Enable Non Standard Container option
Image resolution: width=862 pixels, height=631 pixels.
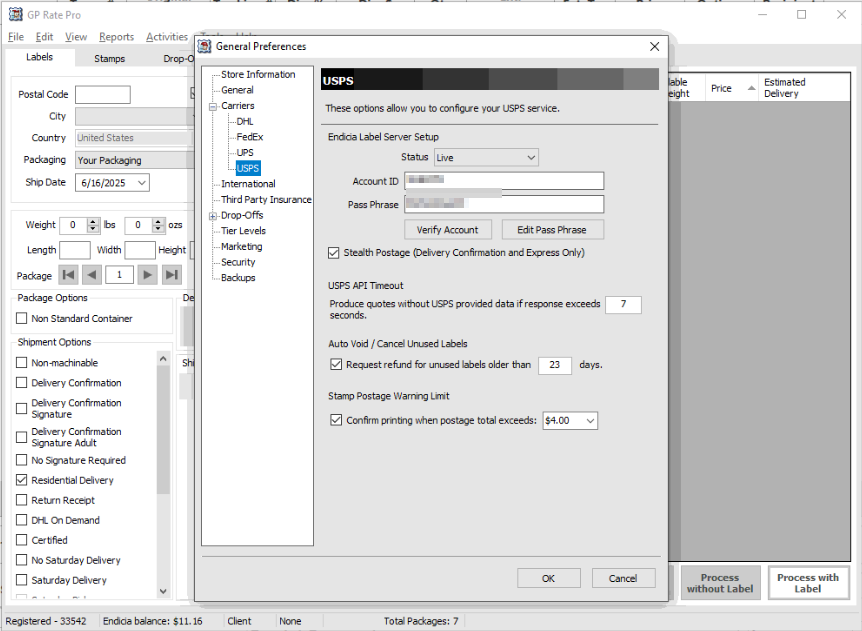pos(21,318)
